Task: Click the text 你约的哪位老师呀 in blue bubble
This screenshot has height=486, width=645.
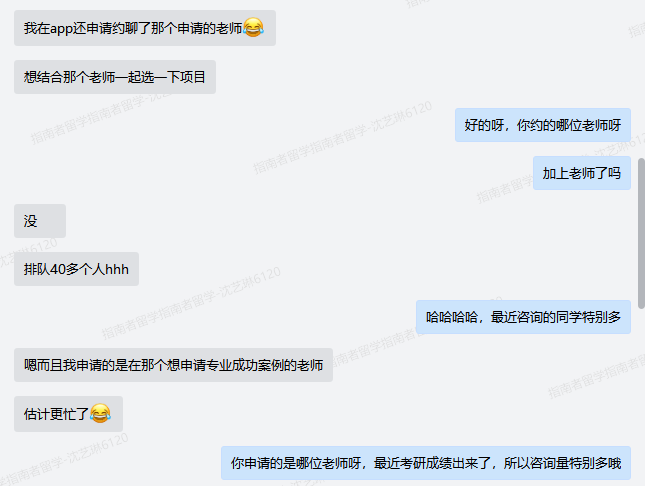Action: (x=569, y=125)
